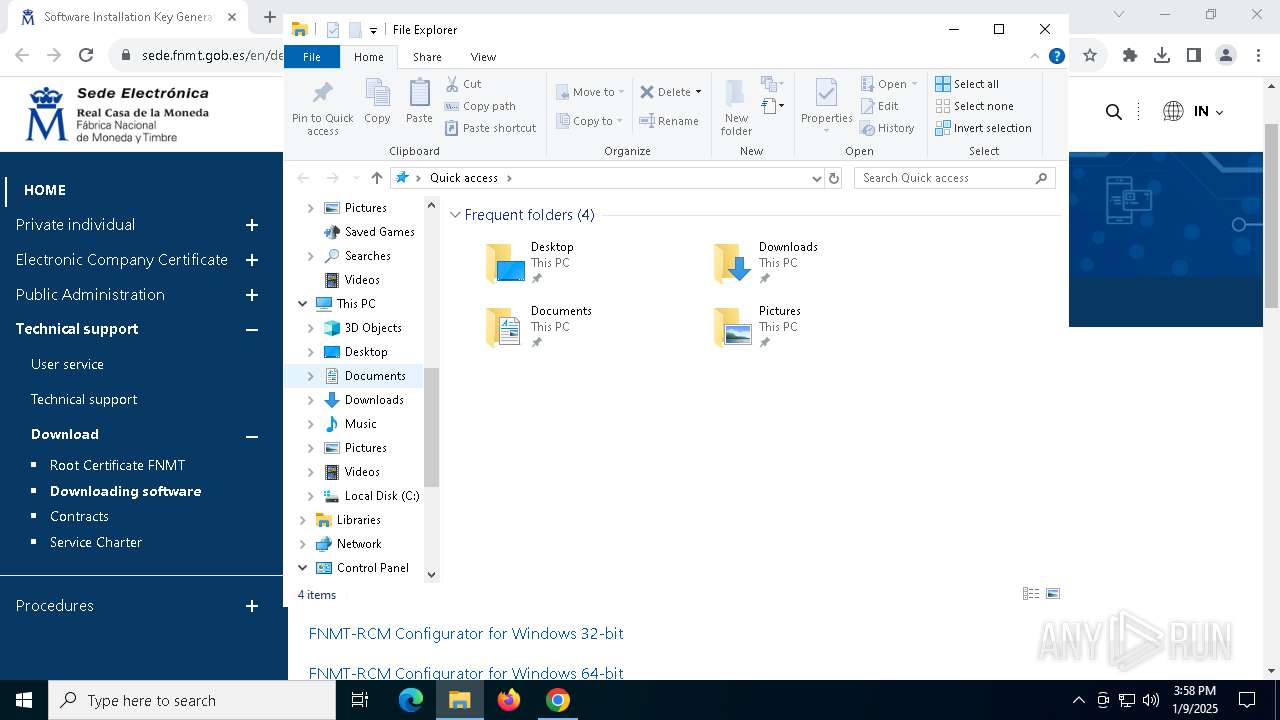Image resolution: width=1280 pixels, height=720 pixels.
Task: Collapse Technical support section
Action: tap(252, 329)
